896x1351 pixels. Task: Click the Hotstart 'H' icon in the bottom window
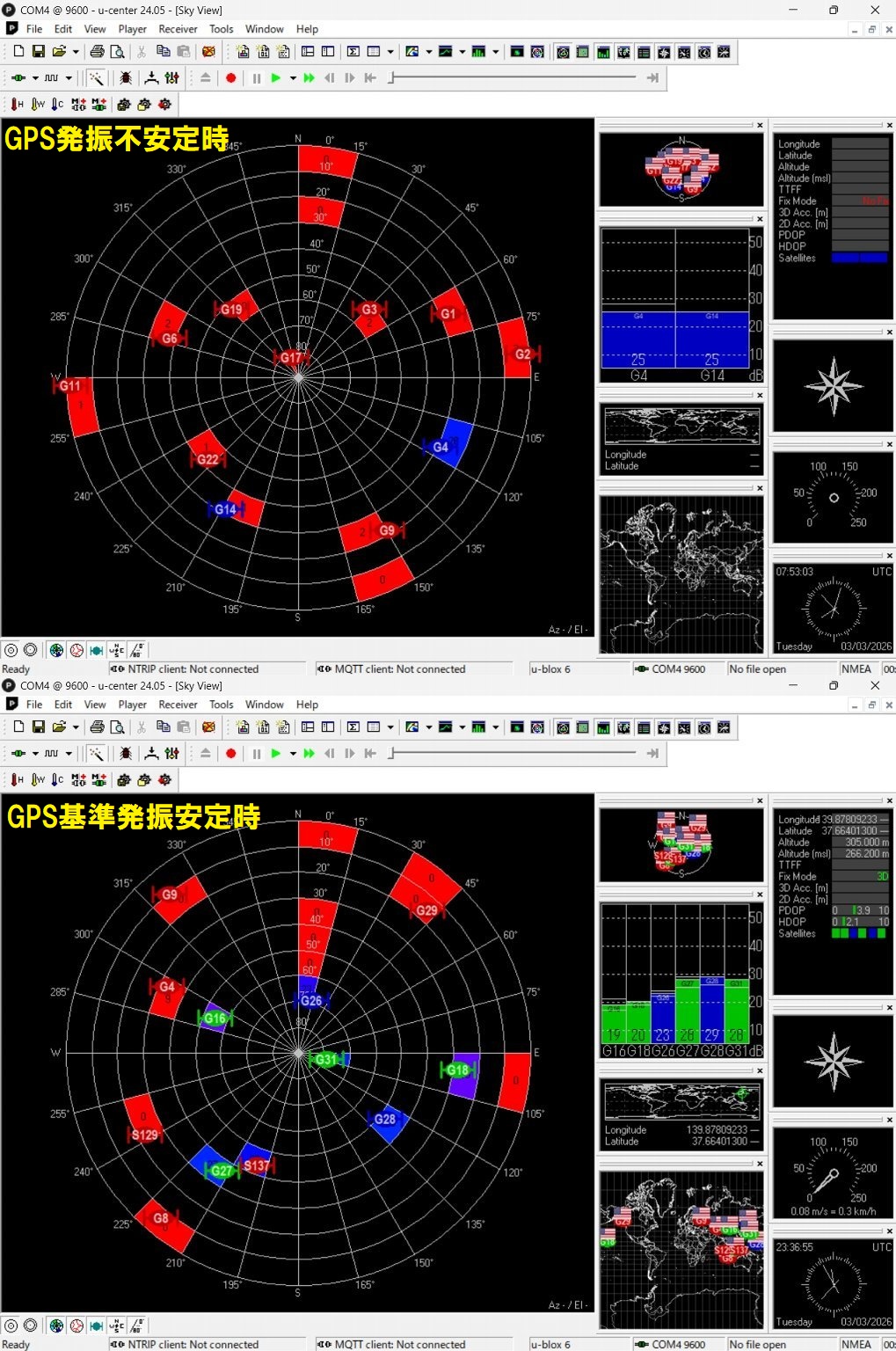(17, 780)
